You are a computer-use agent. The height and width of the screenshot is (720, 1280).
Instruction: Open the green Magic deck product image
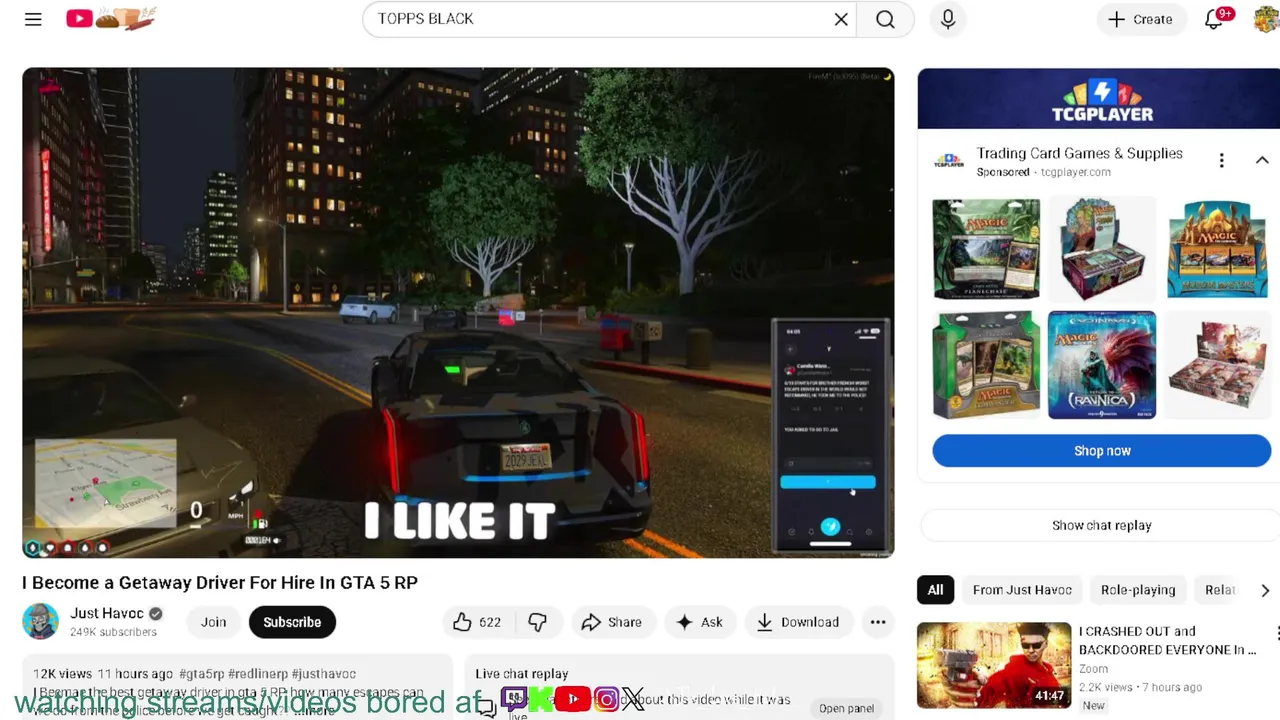coord(986,365)
